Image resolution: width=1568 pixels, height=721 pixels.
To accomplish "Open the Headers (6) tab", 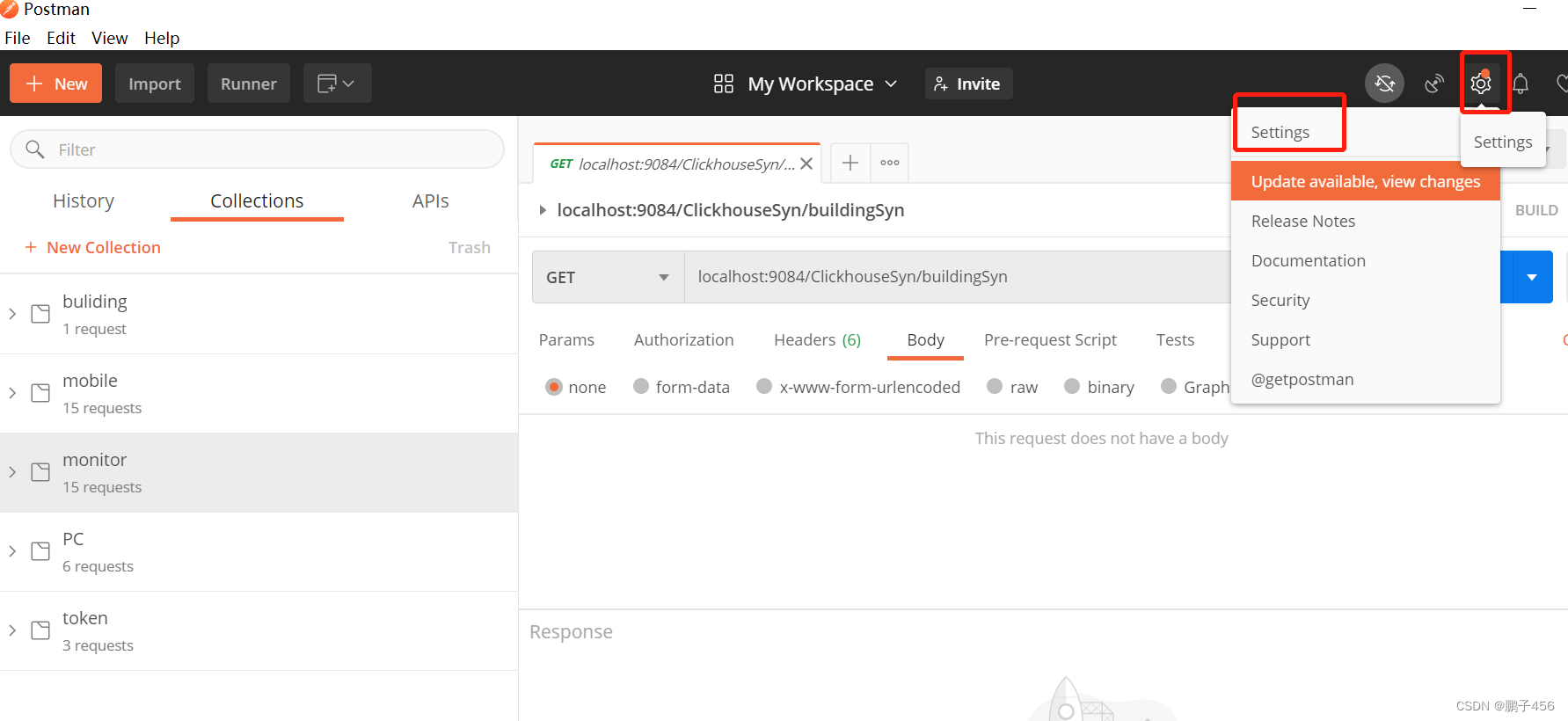I will click(818, 339).
